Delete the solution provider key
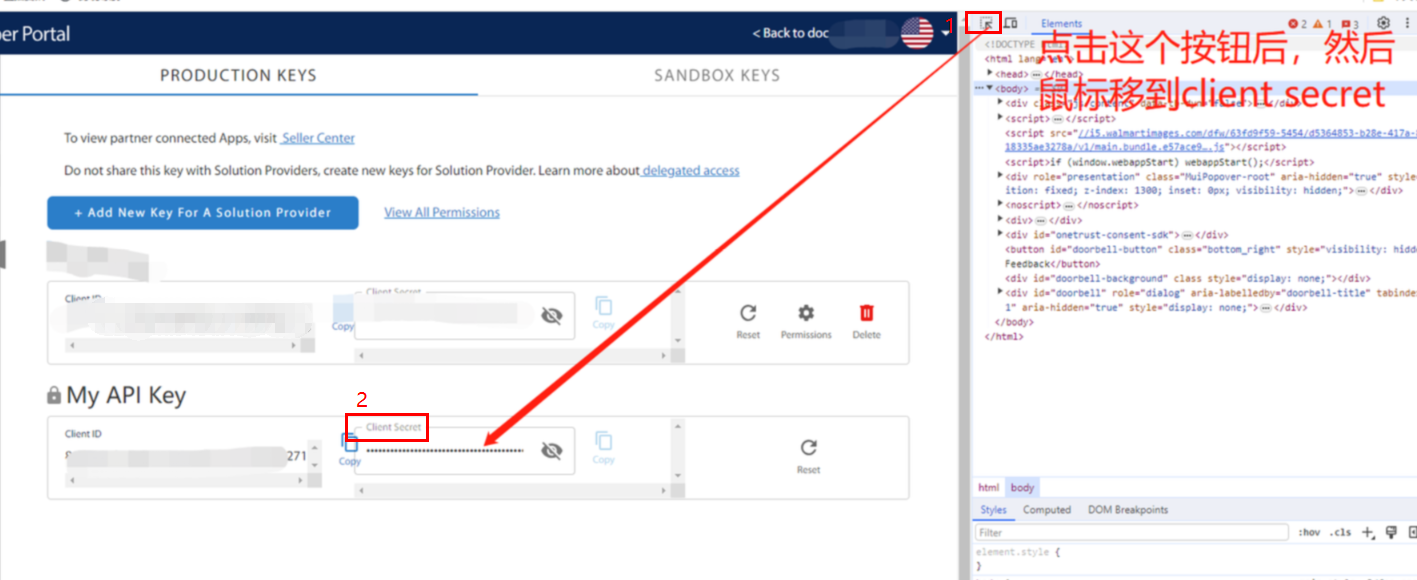The image size is (1417, 580). tap(866, 322)
